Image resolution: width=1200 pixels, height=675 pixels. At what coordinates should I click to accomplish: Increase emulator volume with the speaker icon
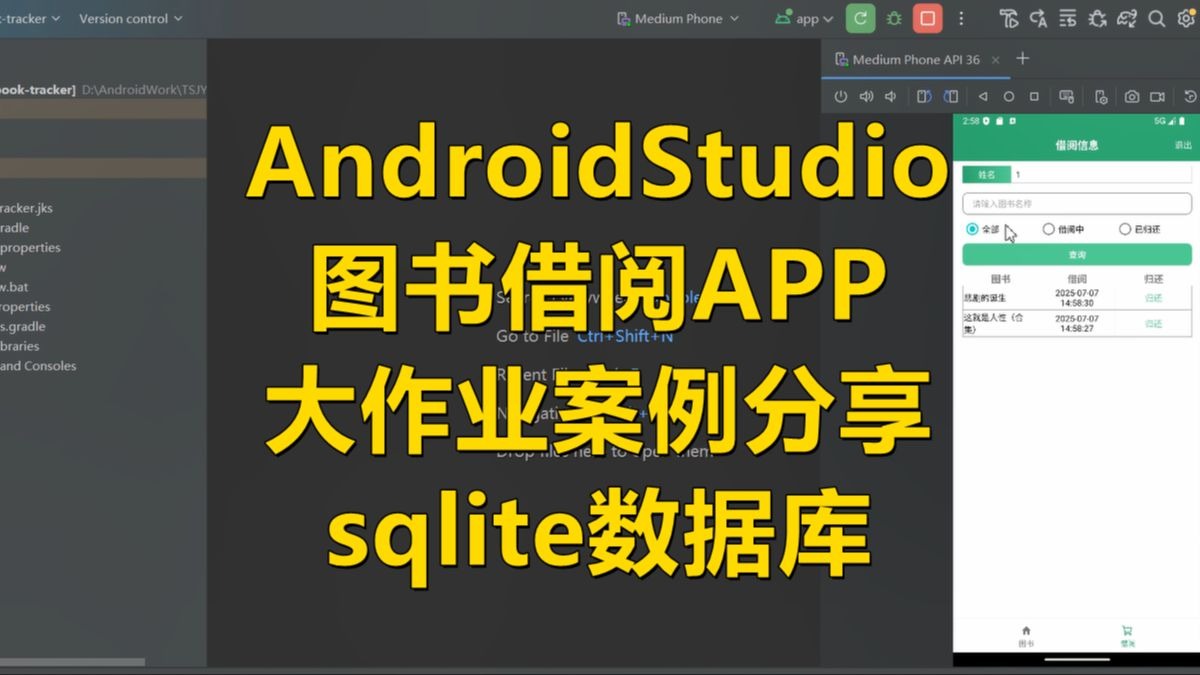(x=866, y=96)
